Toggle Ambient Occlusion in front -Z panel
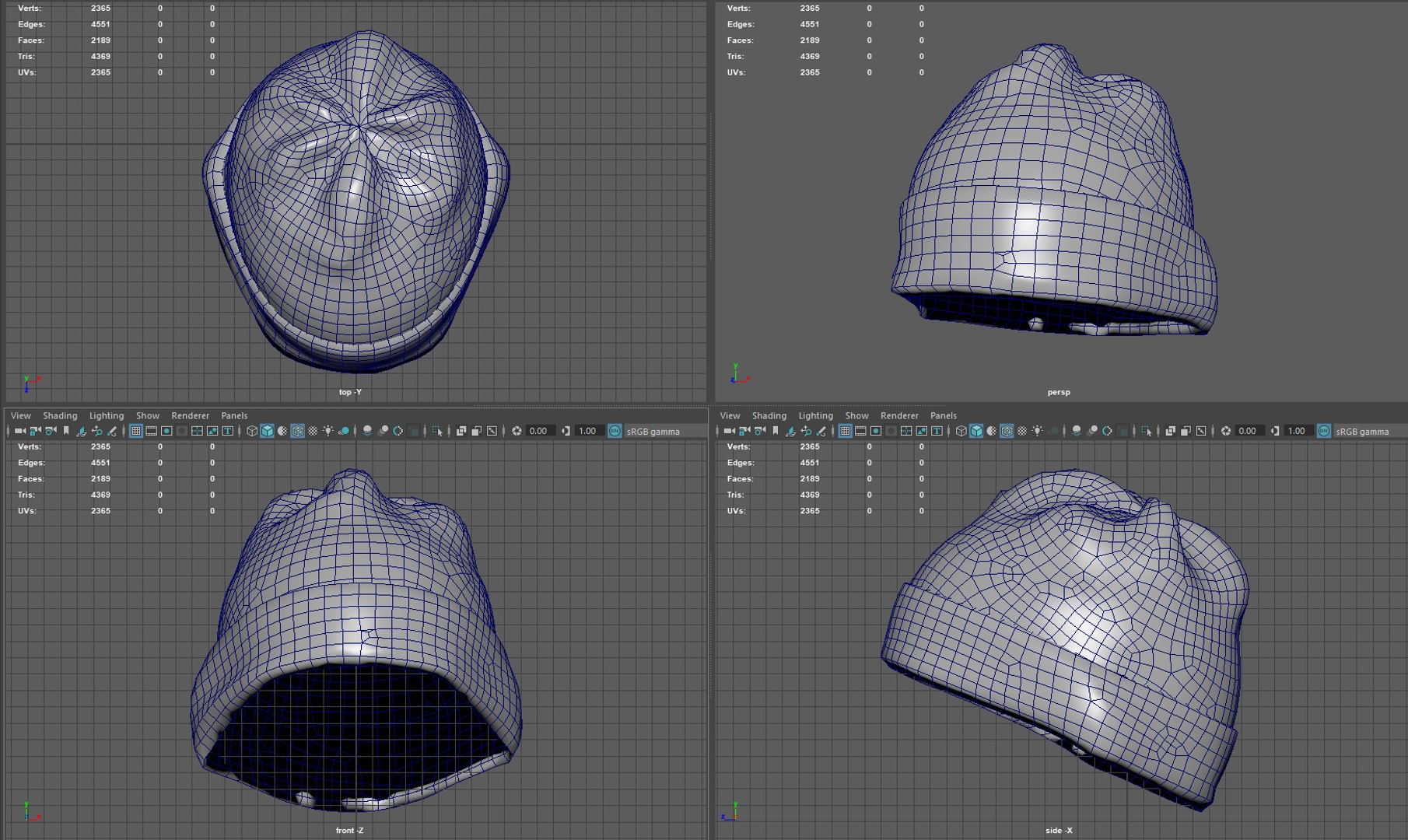This screenshot has height=840, width=1408. pos(367,431)
